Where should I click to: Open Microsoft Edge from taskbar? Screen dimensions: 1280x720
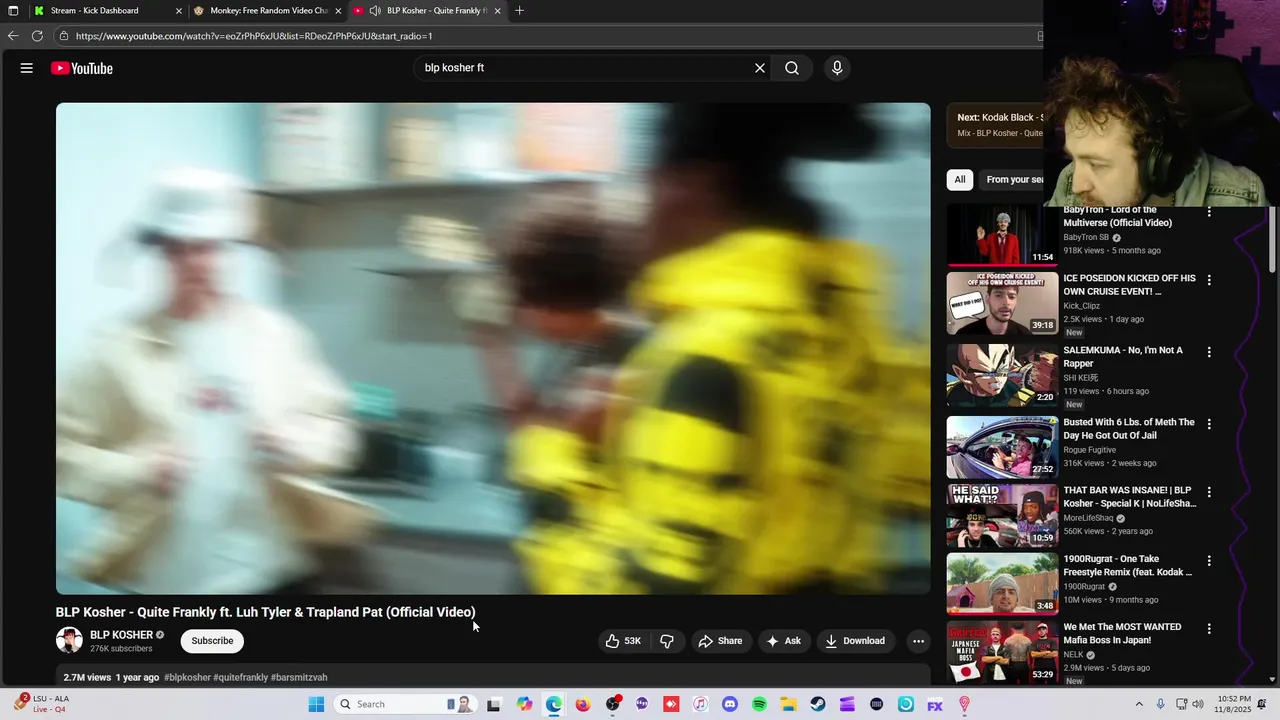554,704
